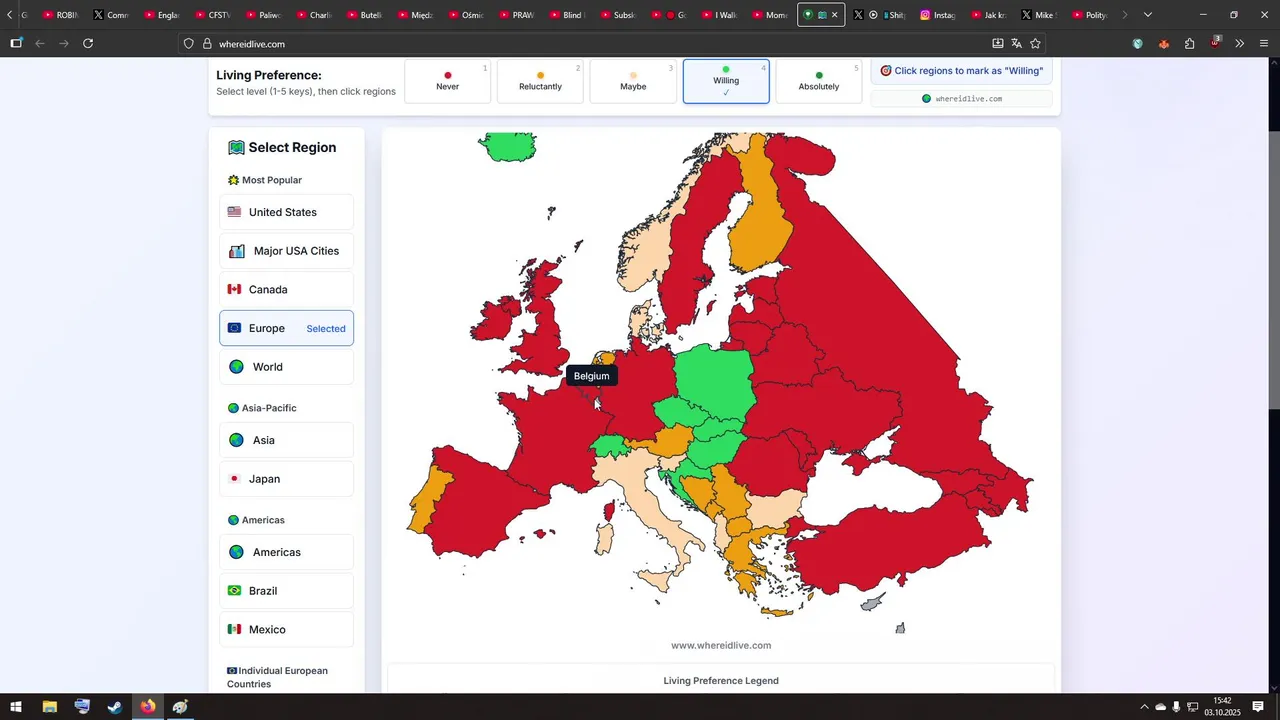The width and height of the screenshot is (1280, 720).
Task: Open the translate page icon
Action: [x=1016, y=44]
